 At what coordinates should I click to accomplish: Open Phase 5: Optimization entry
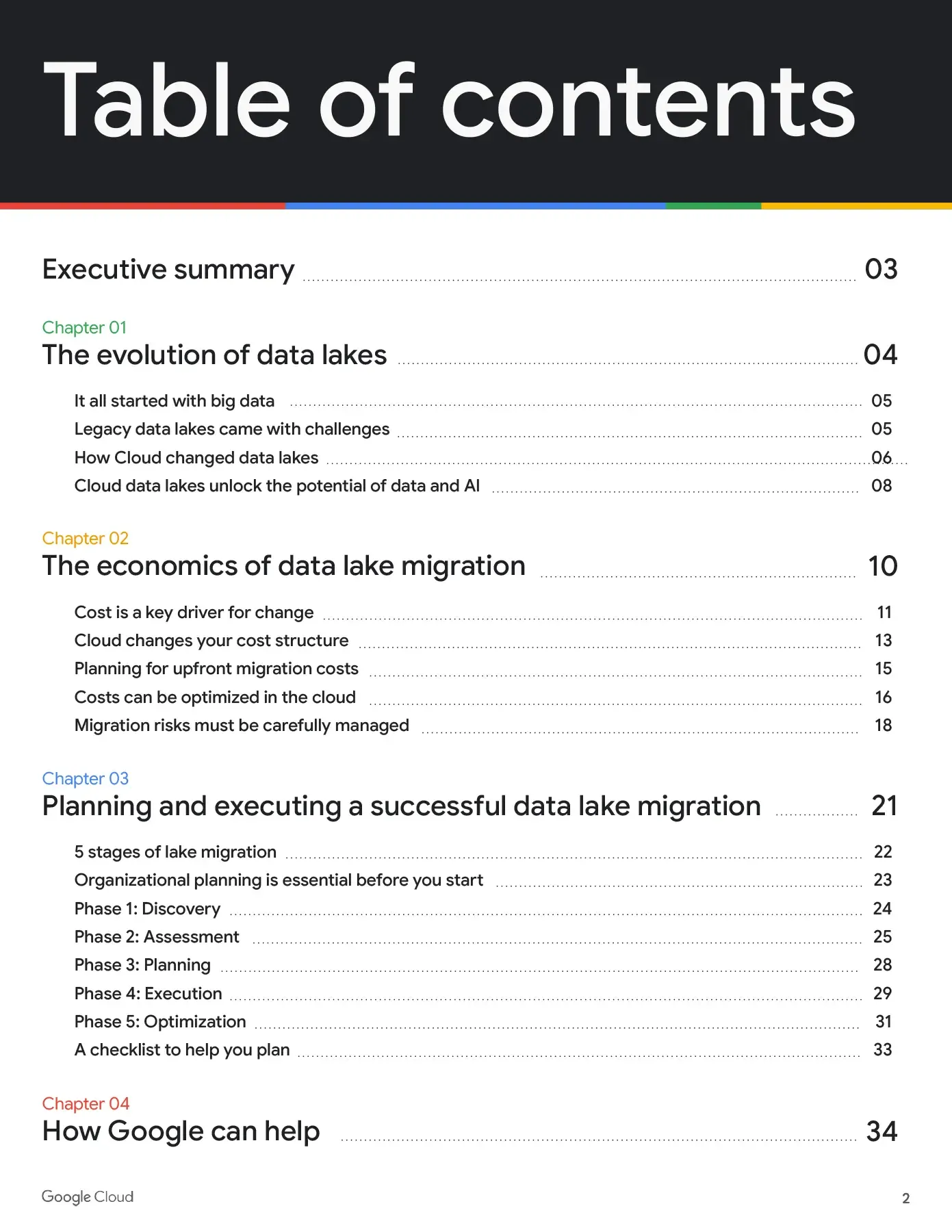(159, 1022)
